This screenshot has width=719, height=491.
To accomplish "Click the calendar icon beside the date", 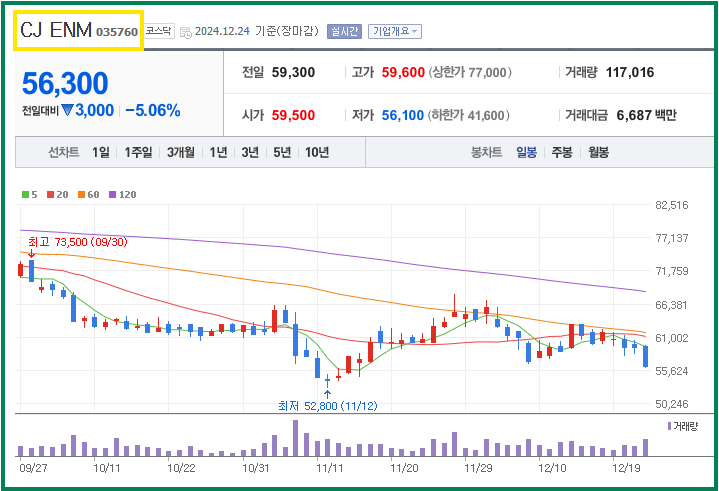I will (x=186, y=32).
